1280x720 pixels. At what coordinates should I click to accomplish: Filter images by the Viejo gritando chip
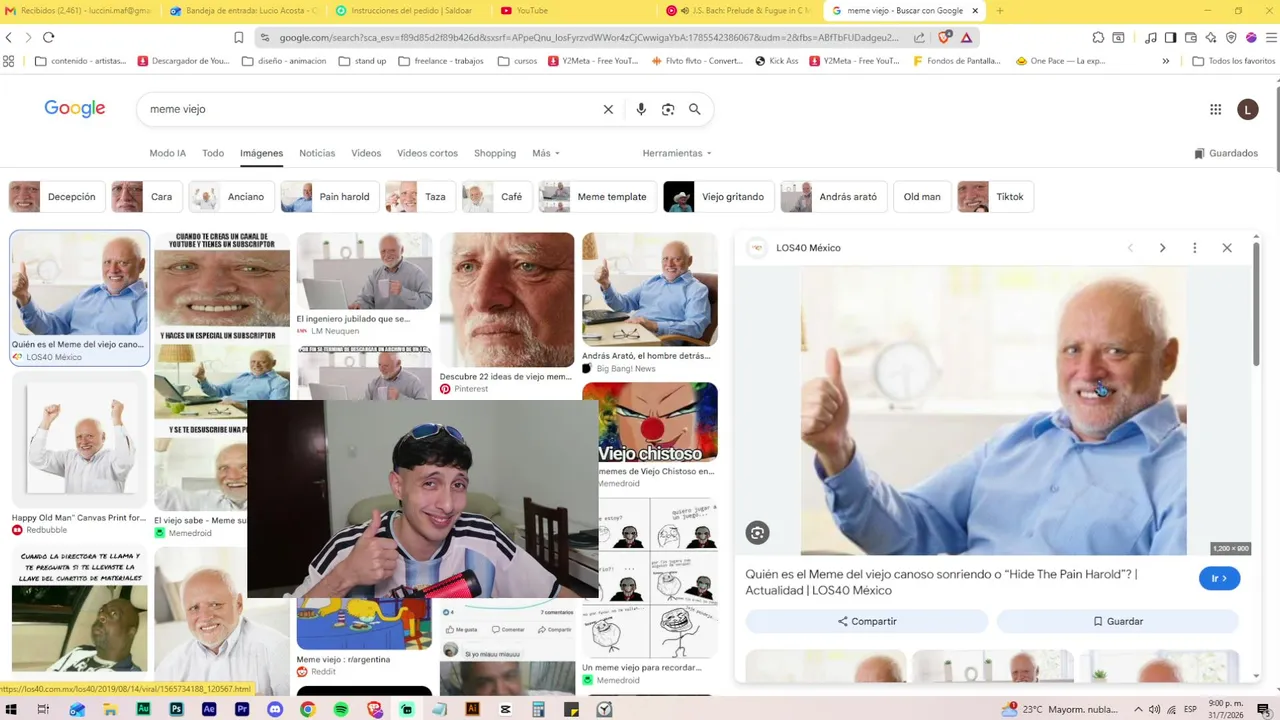point(718,197)
